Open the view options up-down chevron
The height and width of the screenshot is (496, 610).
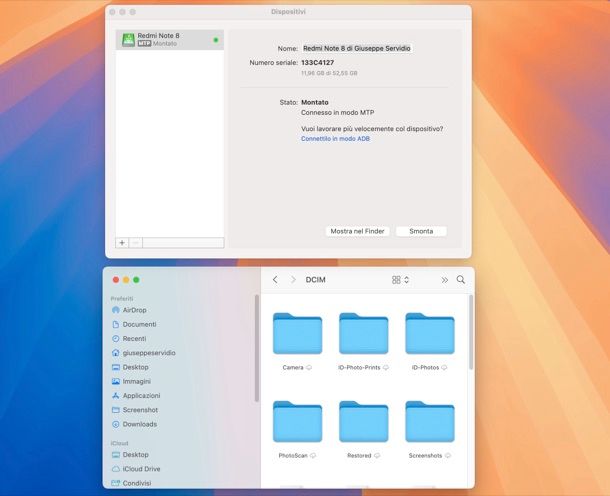(x=407, y=280)
